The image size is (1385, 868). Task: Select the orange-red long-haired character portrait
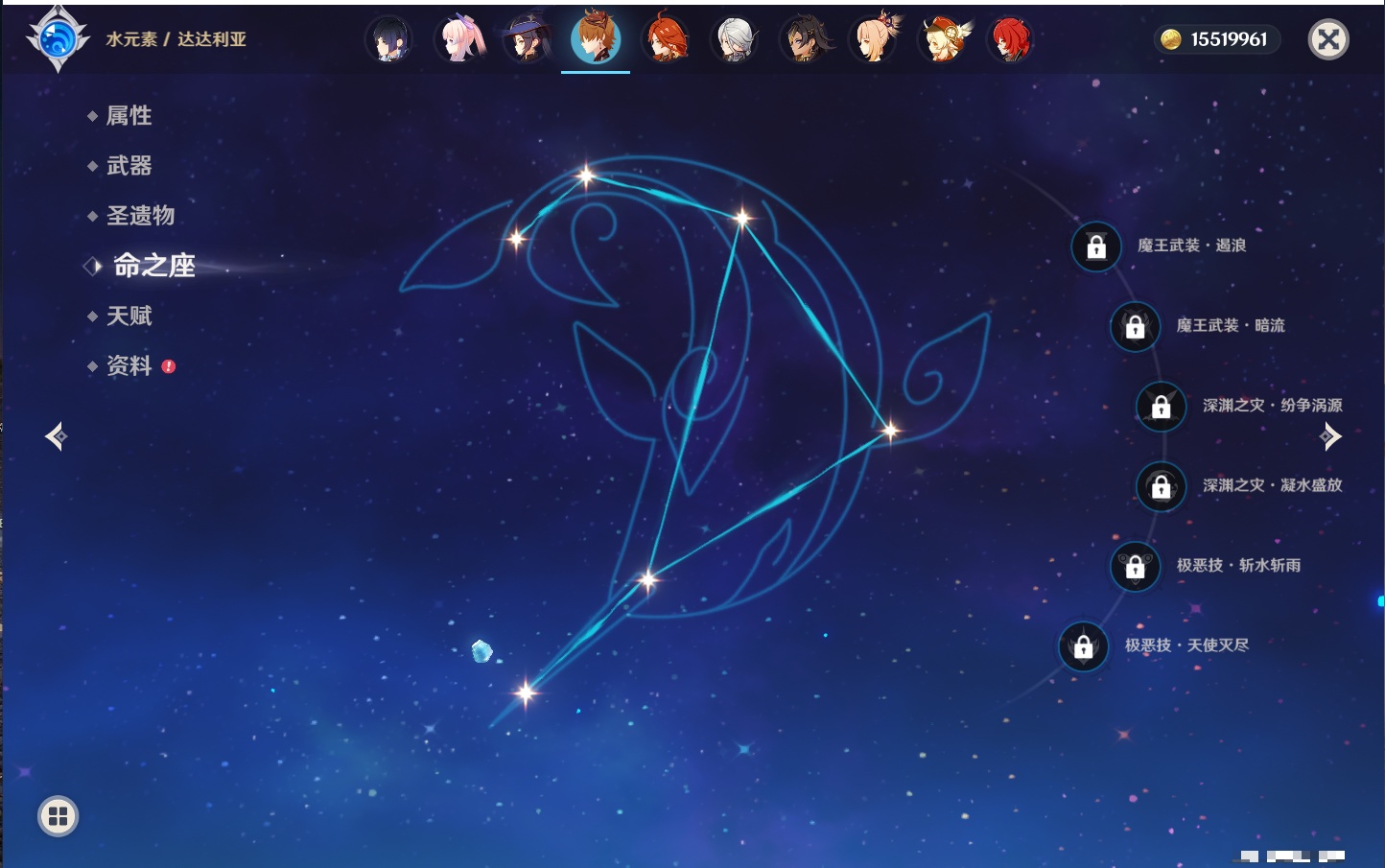pos(666,40)
